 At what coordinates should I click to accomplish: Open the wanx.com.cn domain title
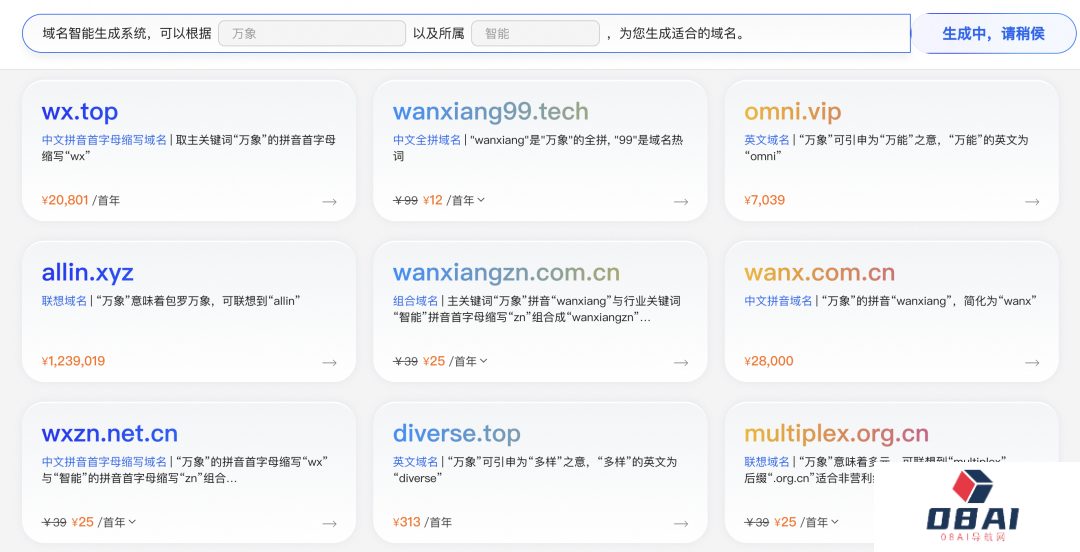pos(820,273)
